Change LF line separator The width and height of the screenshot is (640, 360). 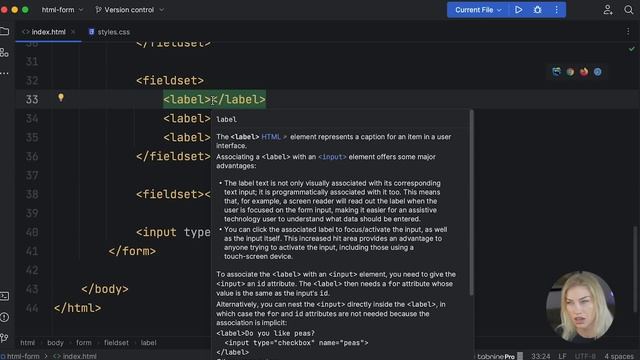coord(562,356)
